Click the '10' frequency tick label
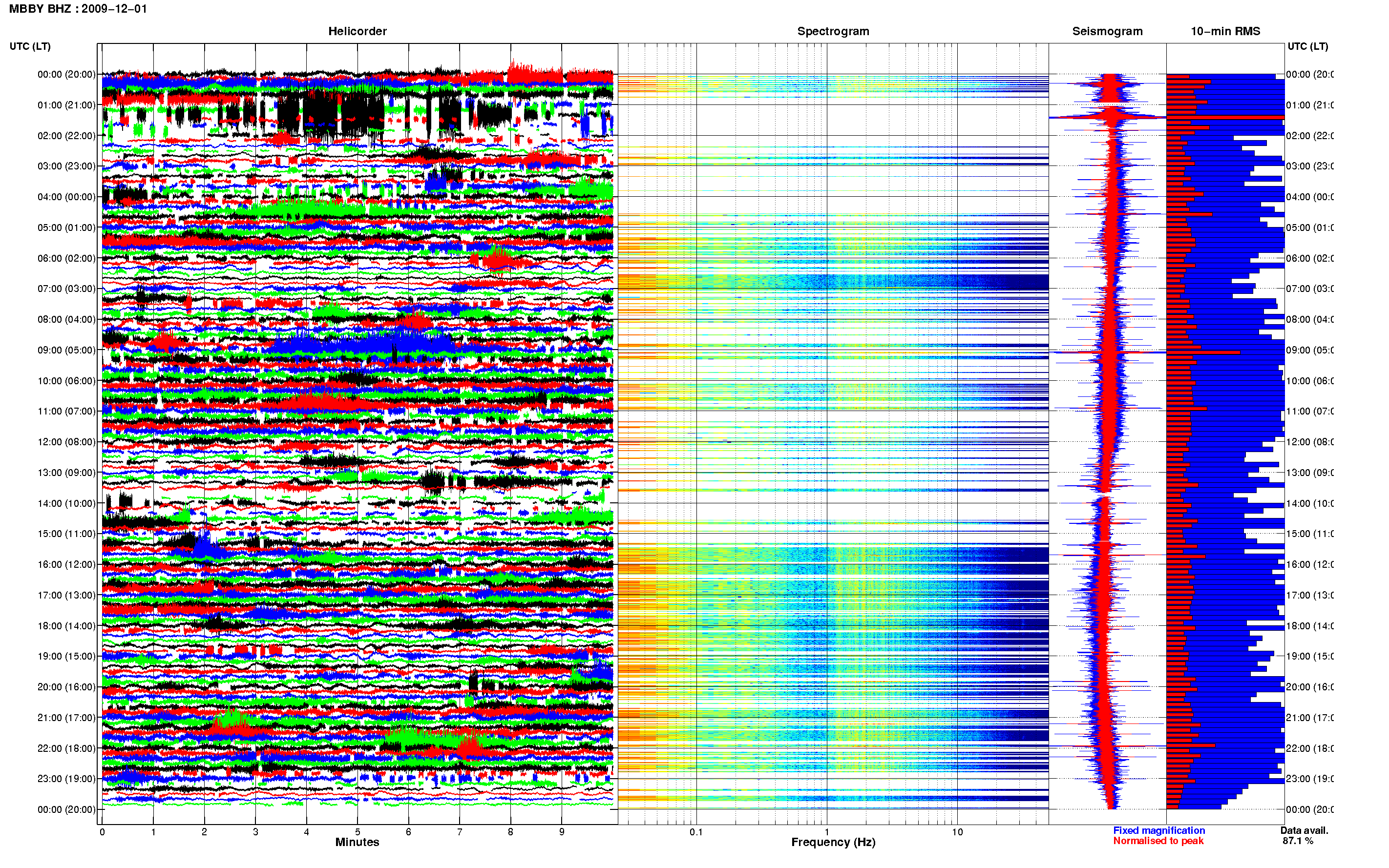This screenshot has height=868, width=1389. coord(957,832)
